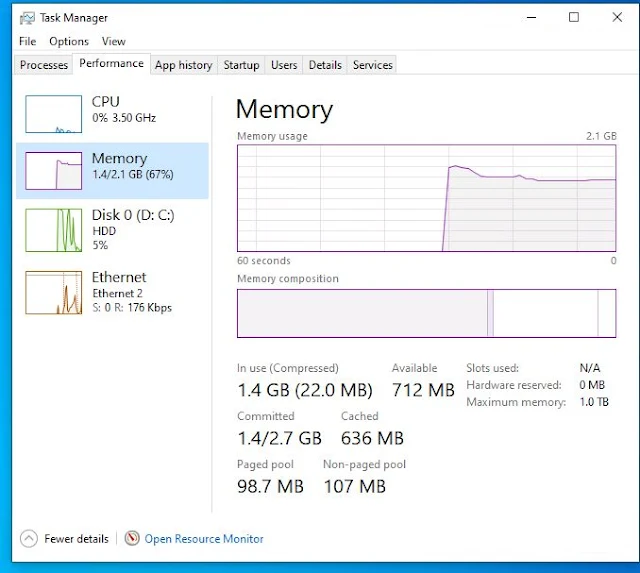Open Resource Monitor link

click(x=204, y=538)
